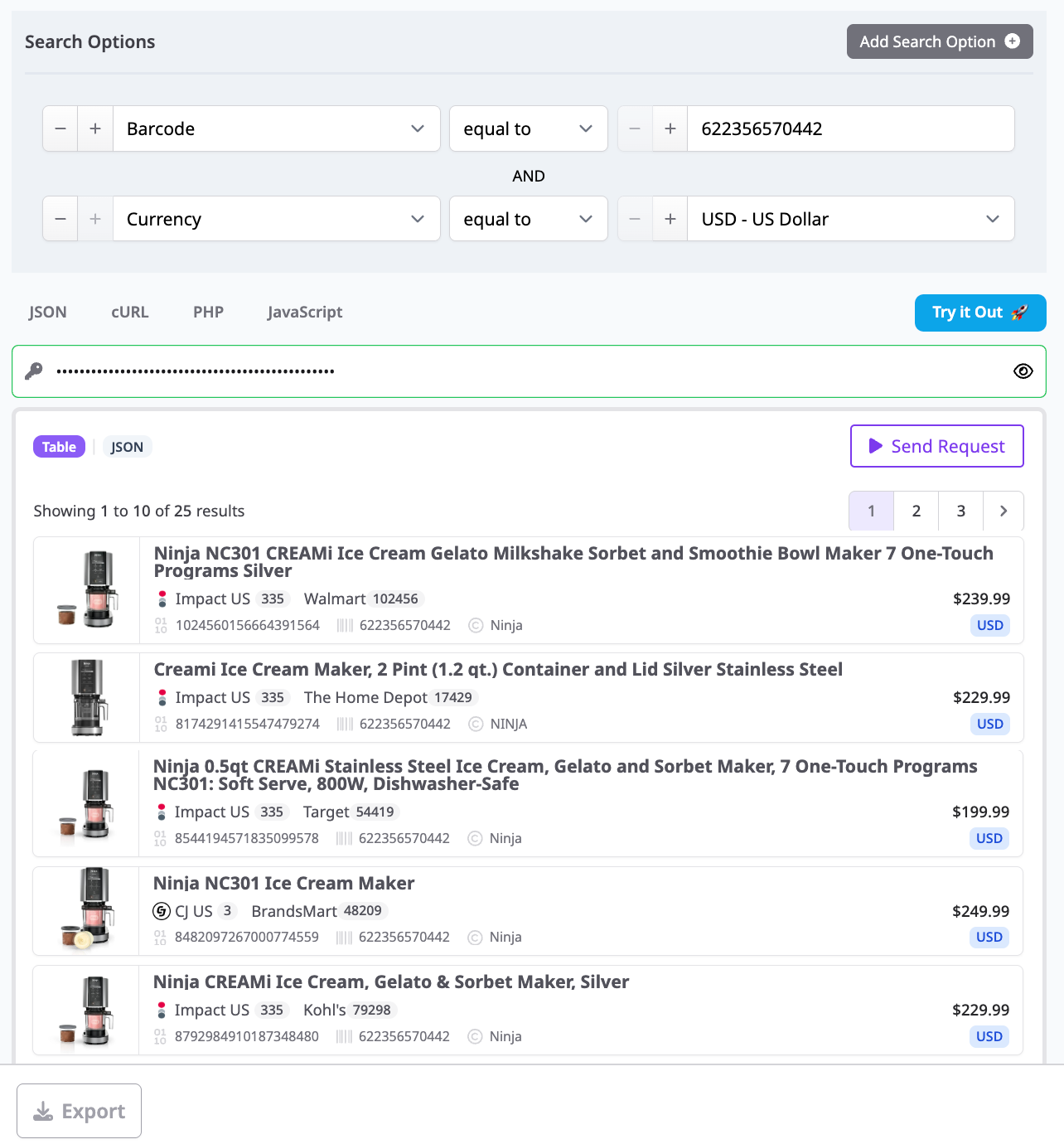Go to results page 3
The width and height of the screenshot is (1064, 1144).
click(x=961, y=511)
